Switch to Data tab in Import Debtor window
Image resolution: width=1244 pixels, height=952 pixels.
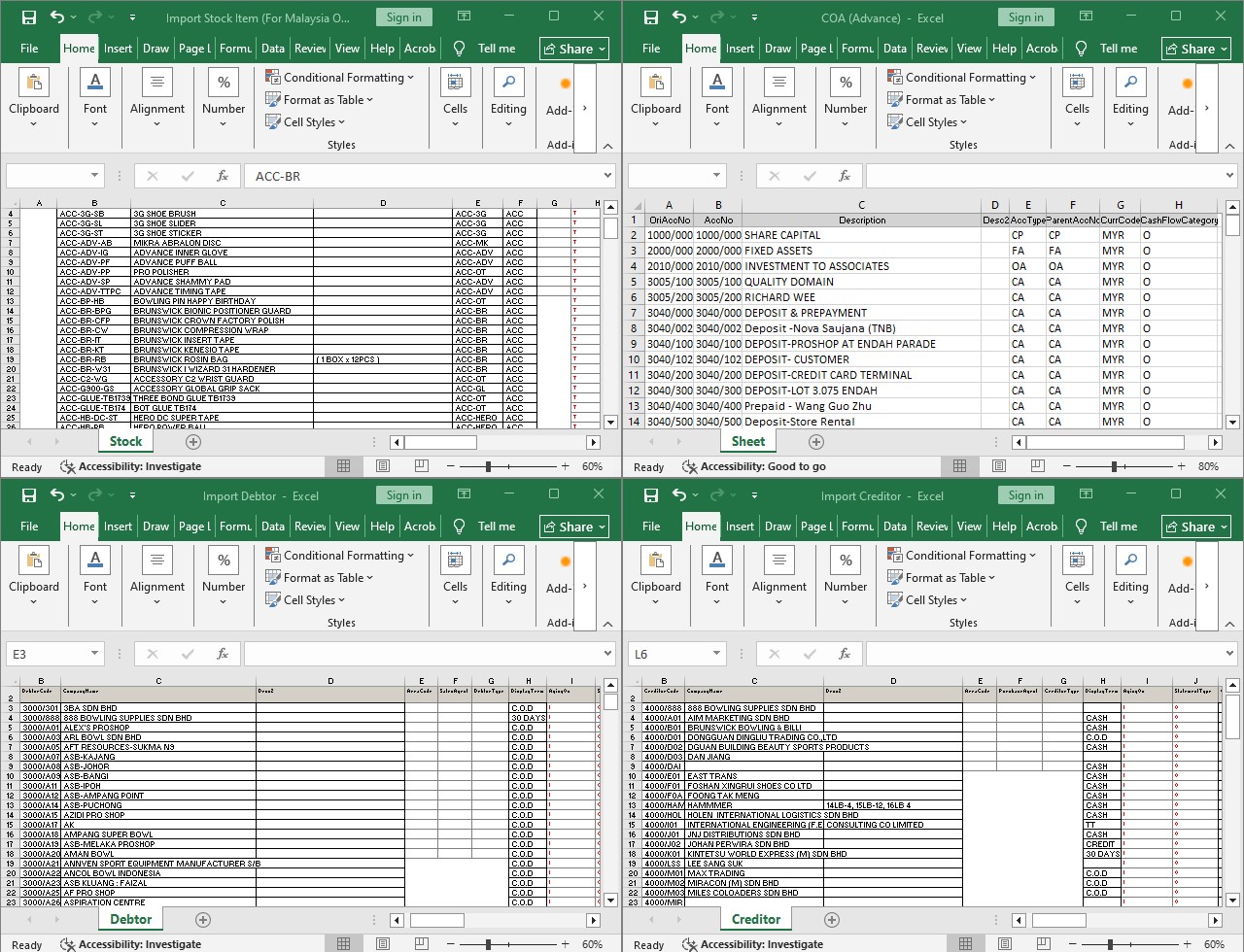(273, 527)
